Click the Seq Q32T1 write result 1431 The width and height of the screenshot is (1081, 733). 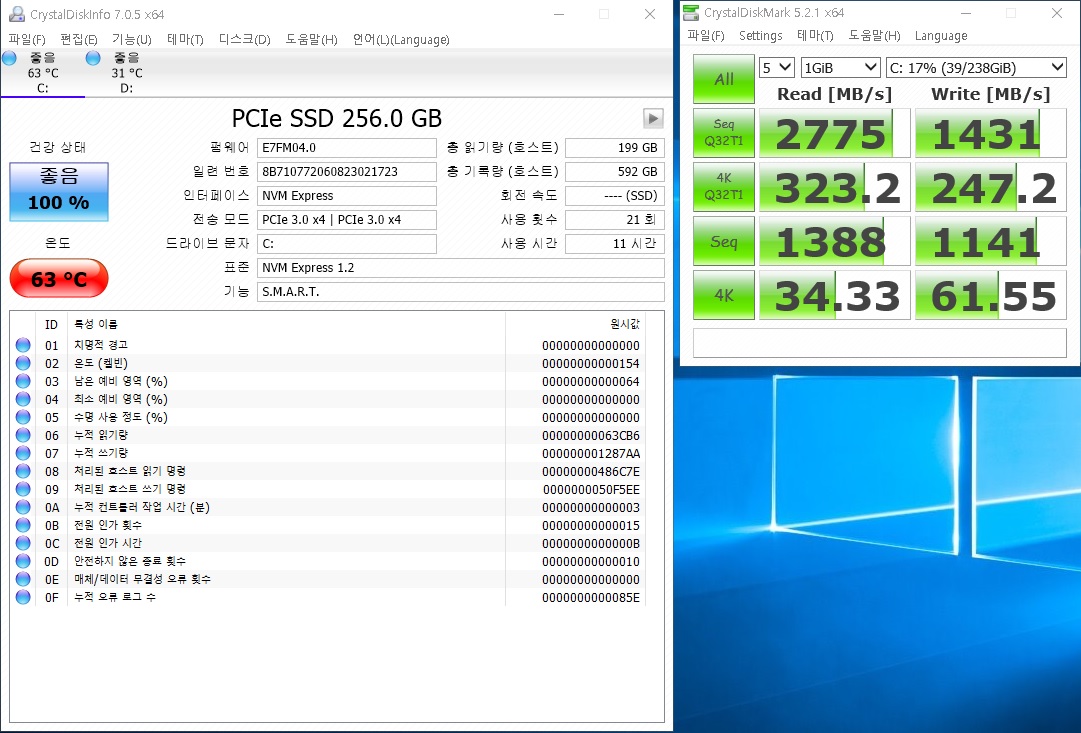[x=991, y=132]
